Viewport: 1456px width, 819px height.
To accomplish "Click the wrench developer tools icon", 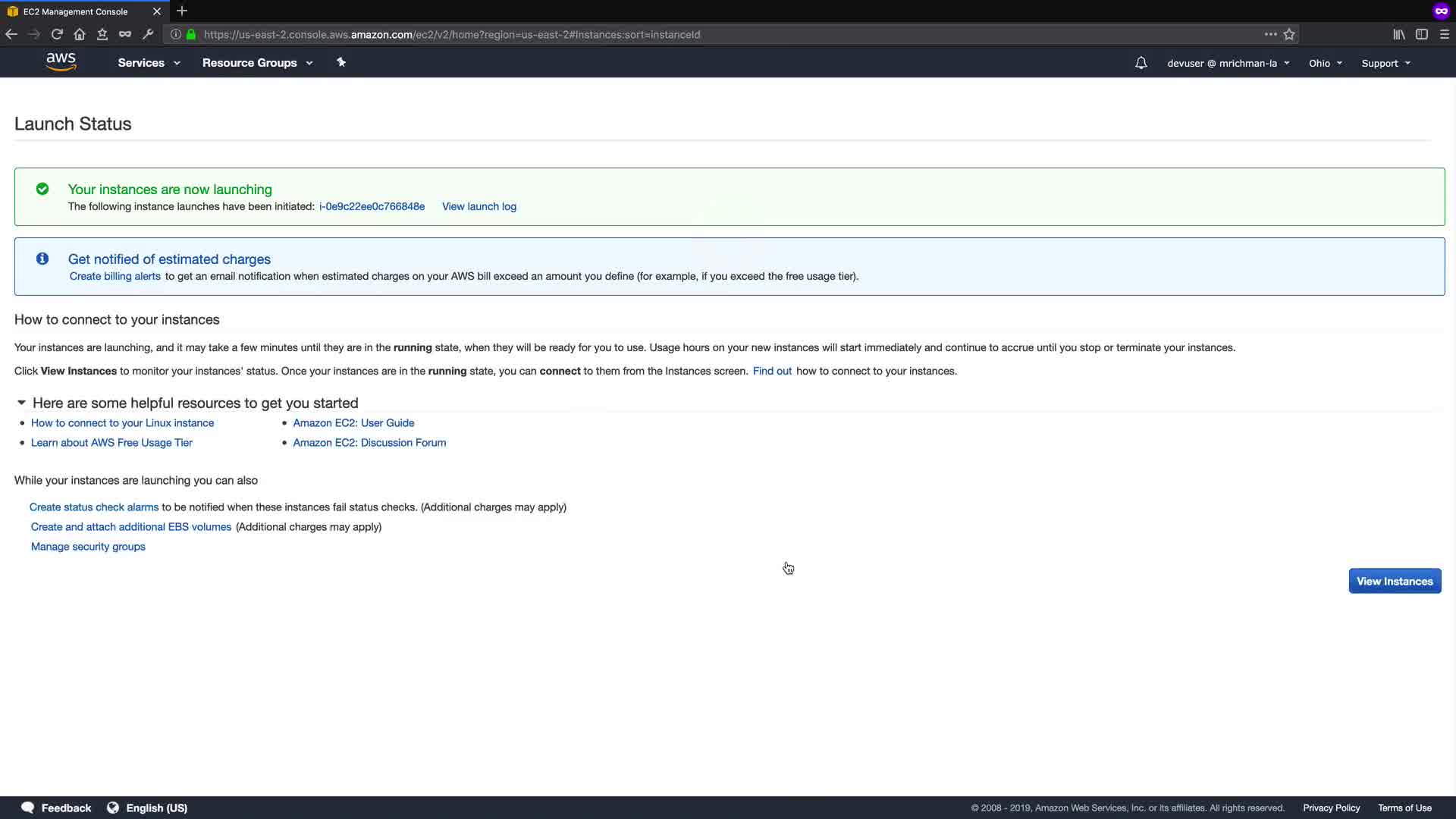I will pyautogui.click(x=148, y=34).
